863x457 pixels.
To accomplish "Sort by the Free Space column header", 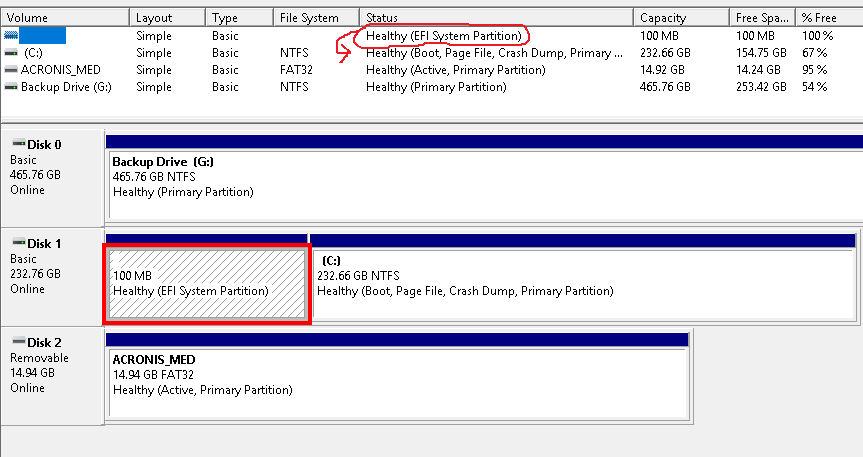I will coord(762,18).
